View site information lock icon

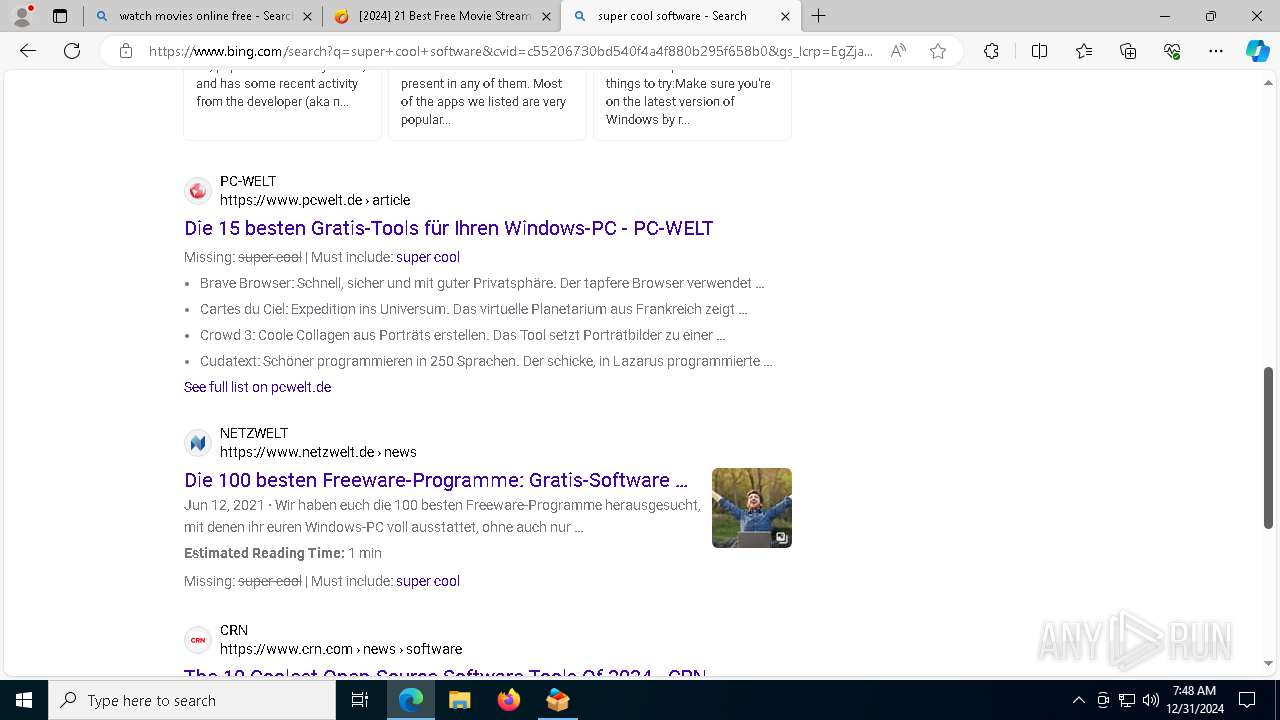tap(125, 51)
